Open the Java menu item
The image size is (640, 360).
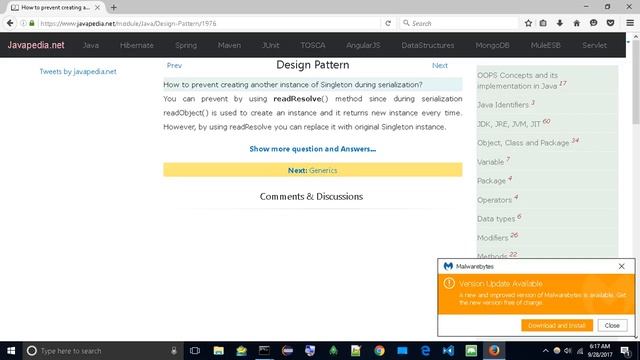91,45
